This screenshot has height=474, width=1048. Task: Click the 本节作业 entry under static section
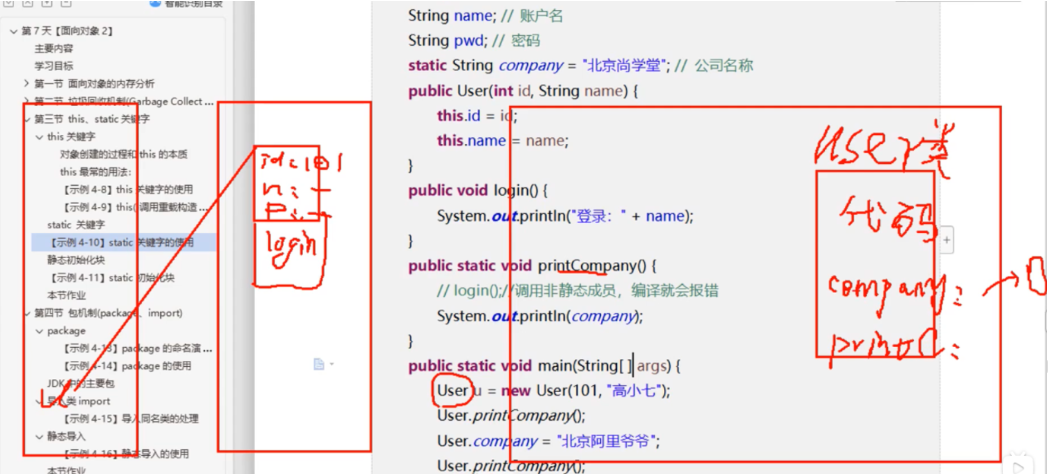(67, 296)
